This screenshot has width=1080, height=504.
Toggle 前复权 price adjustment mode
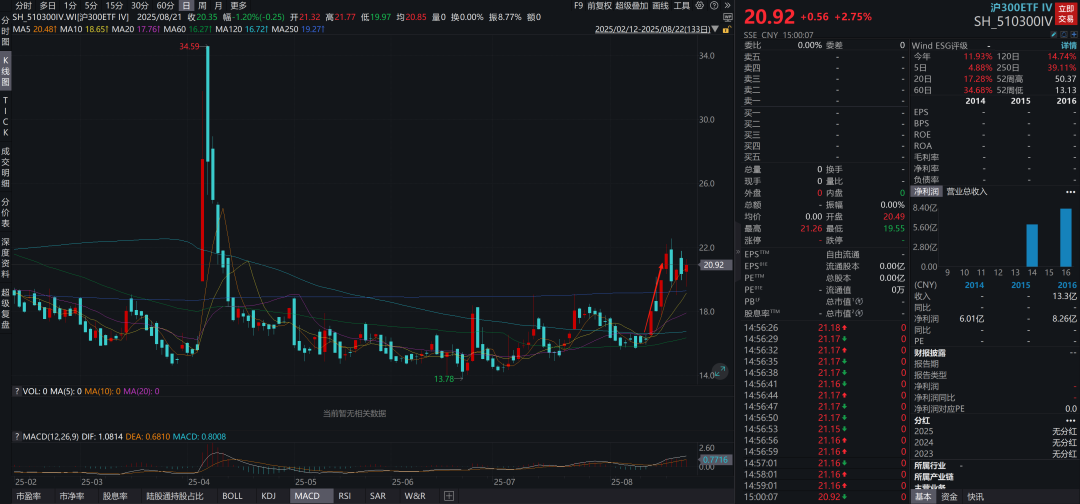click(x=600, y=6)
